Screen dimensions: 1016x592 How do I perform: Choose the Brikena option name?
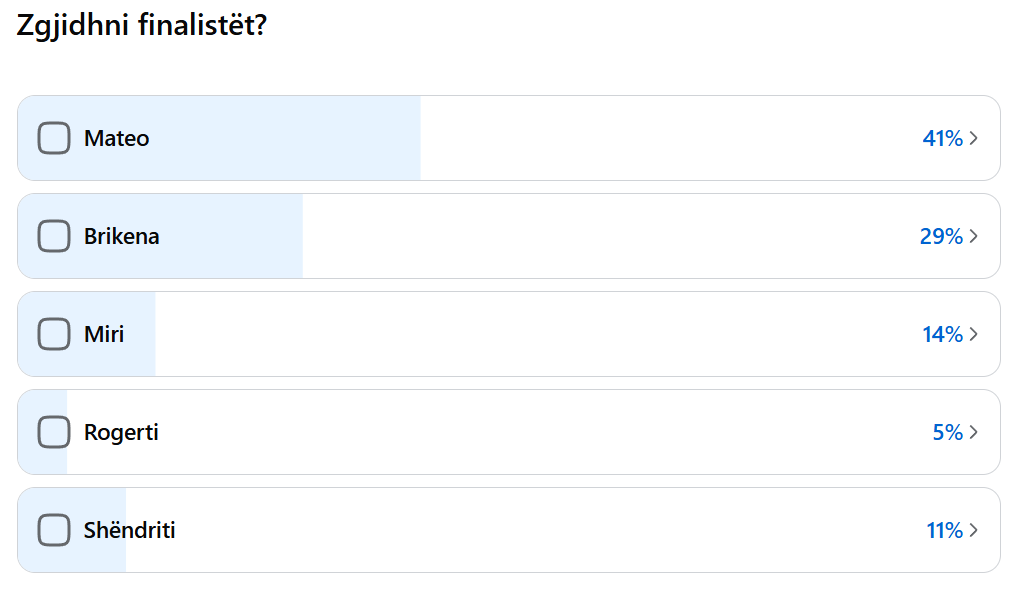click(x=122, y=236)
